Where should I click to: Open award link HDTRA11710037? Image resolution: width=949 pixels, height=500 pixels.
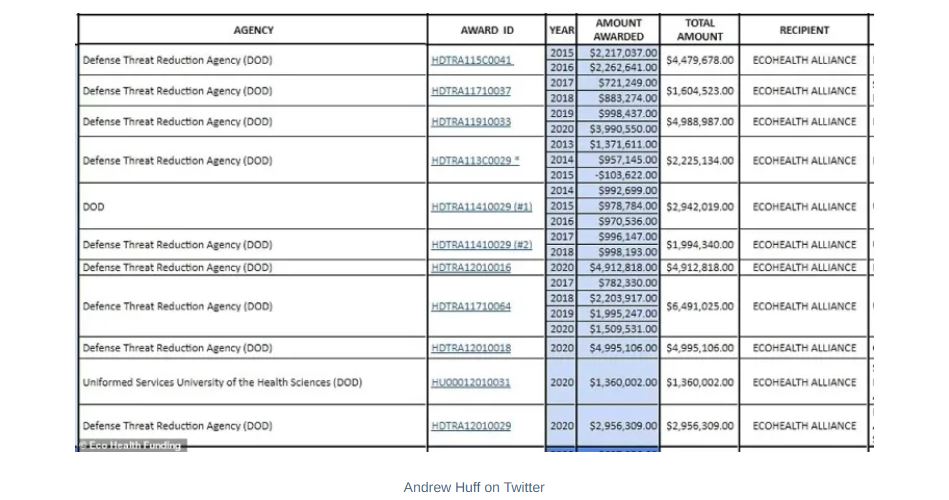click(471, 91)
